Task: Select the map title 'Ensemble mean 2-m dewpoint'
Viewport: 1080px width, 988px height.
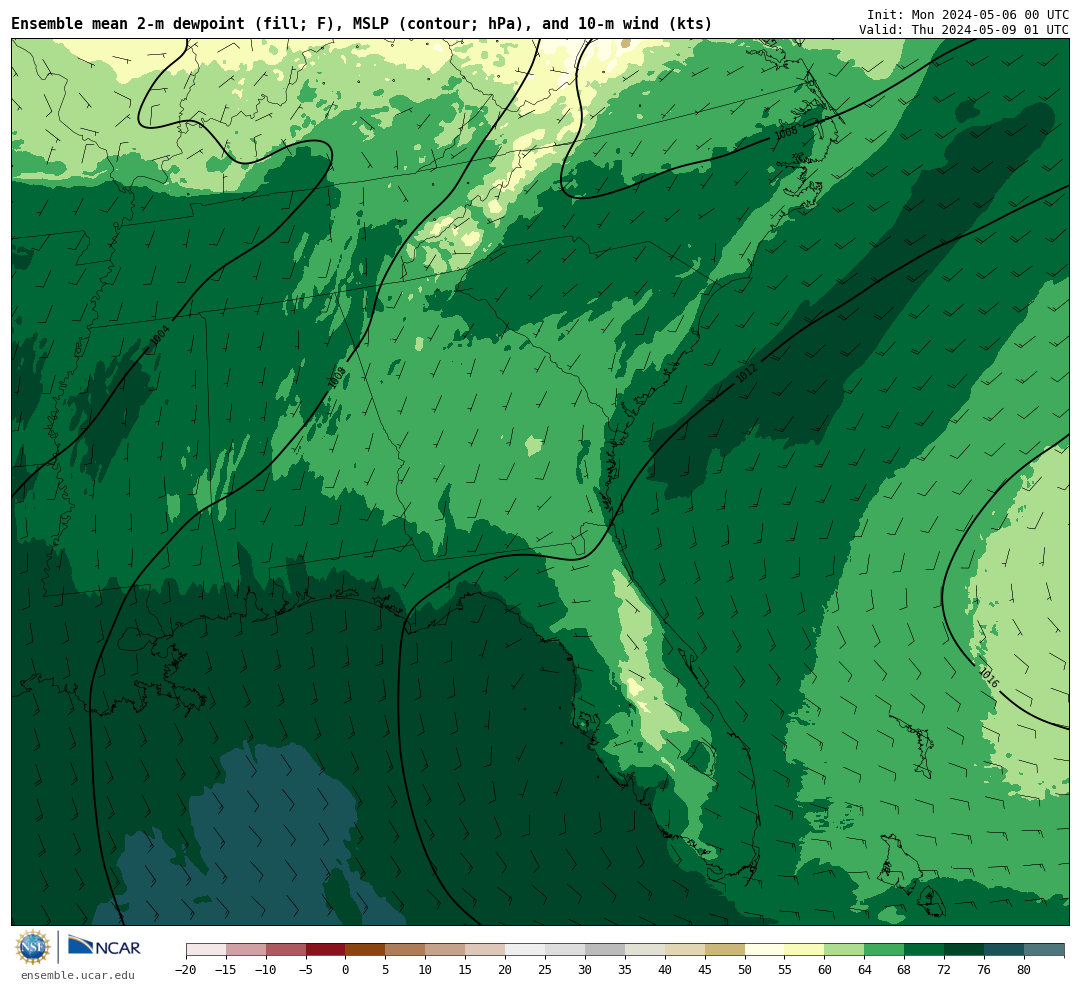Action: (x=128, y=24)
